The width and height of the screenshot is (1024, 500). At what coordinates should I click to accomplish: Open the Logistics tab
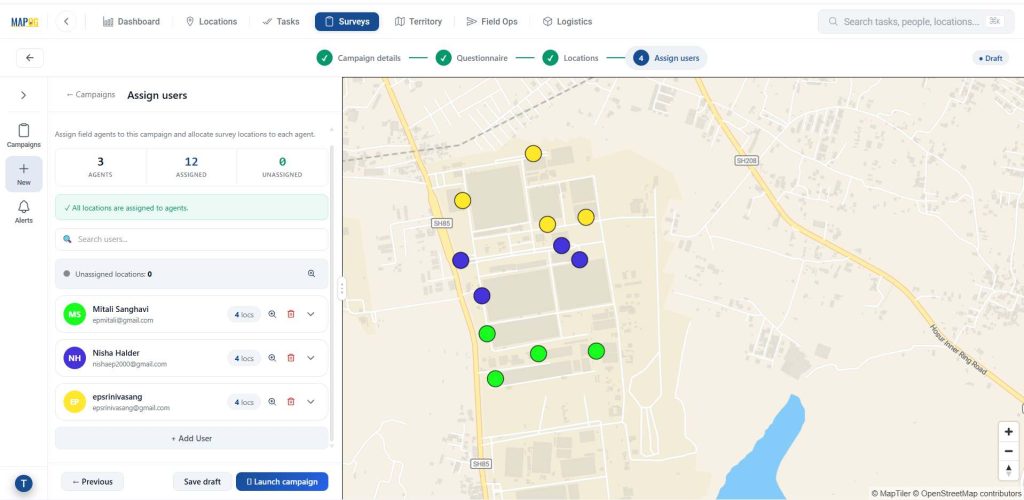[568, 22]
